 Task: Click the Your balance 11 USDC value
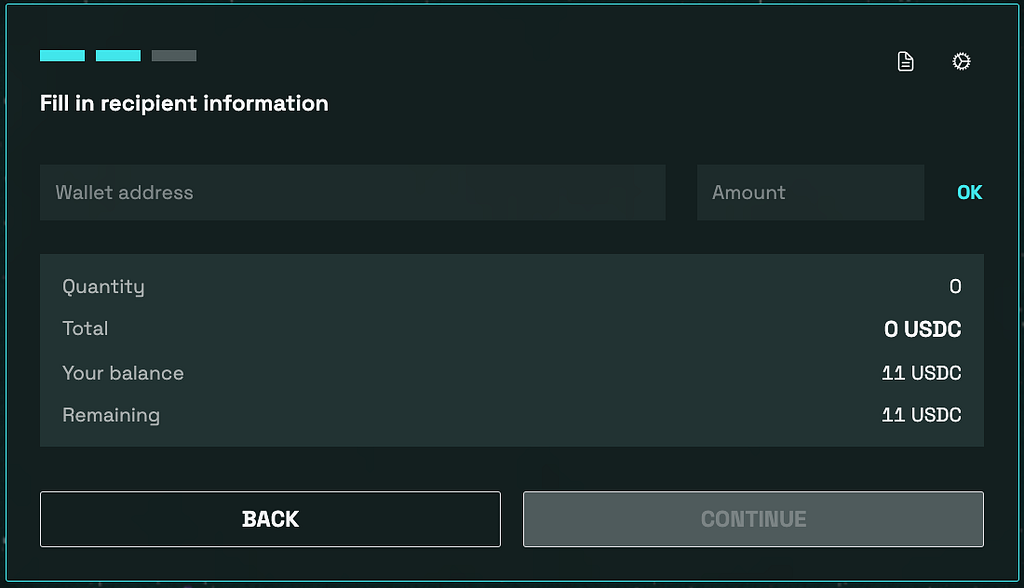(x=921, y=373)
